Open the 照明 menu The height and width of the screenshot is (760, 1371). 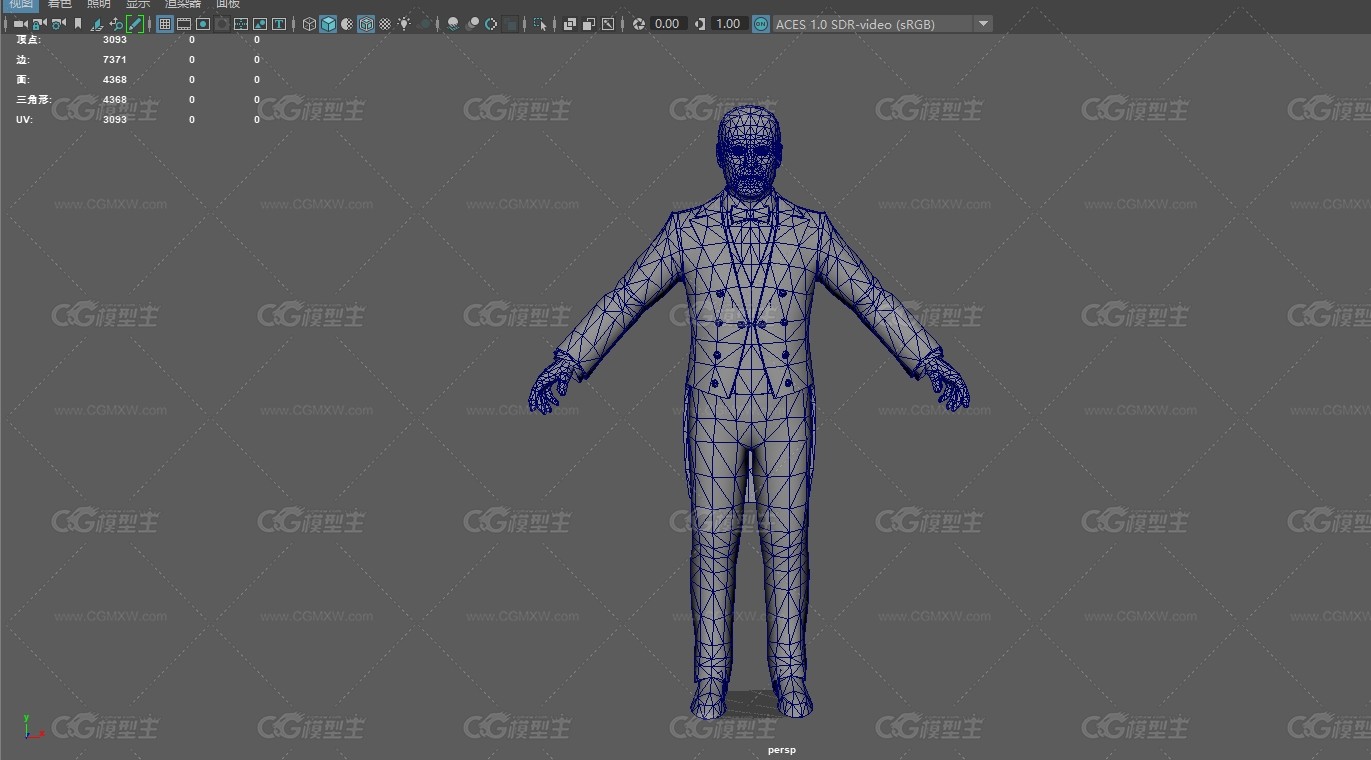(x=99, y=4)
